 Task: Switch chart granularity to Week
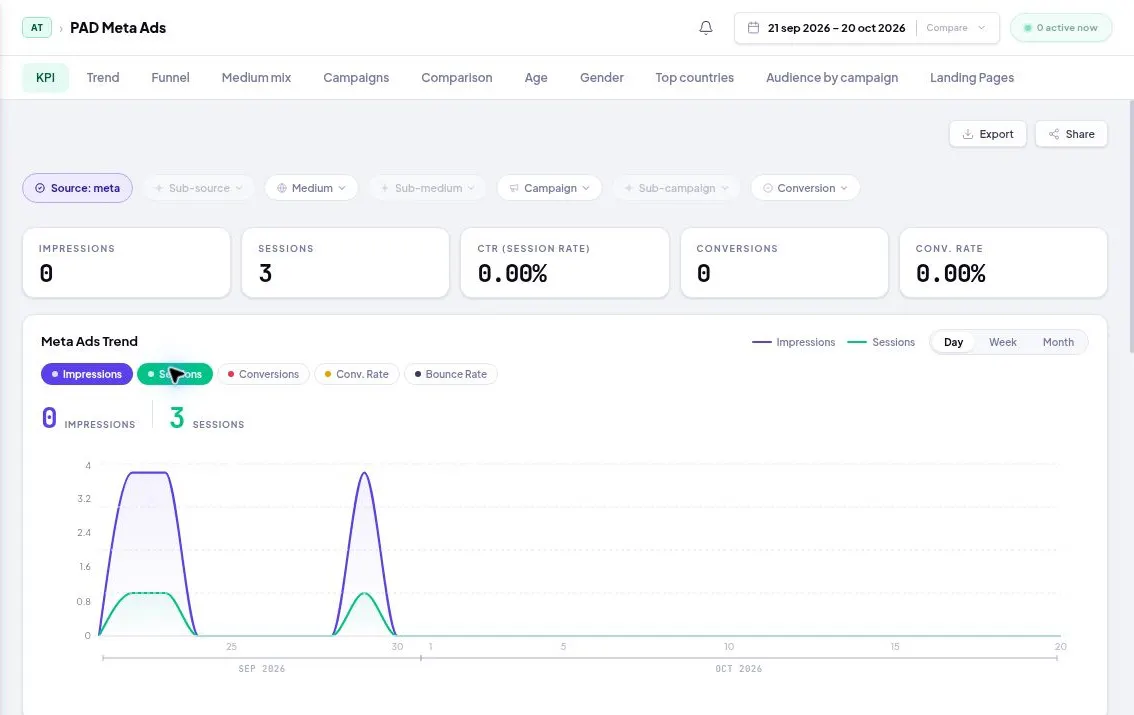coord(1002,342)
